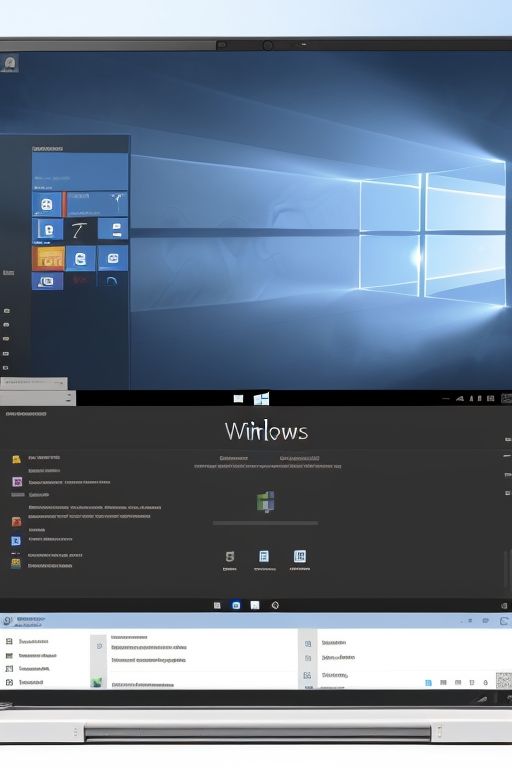This screenshot has width=512, height=768.
Task: Click the progress bar under the green logo
Action: 265,523
